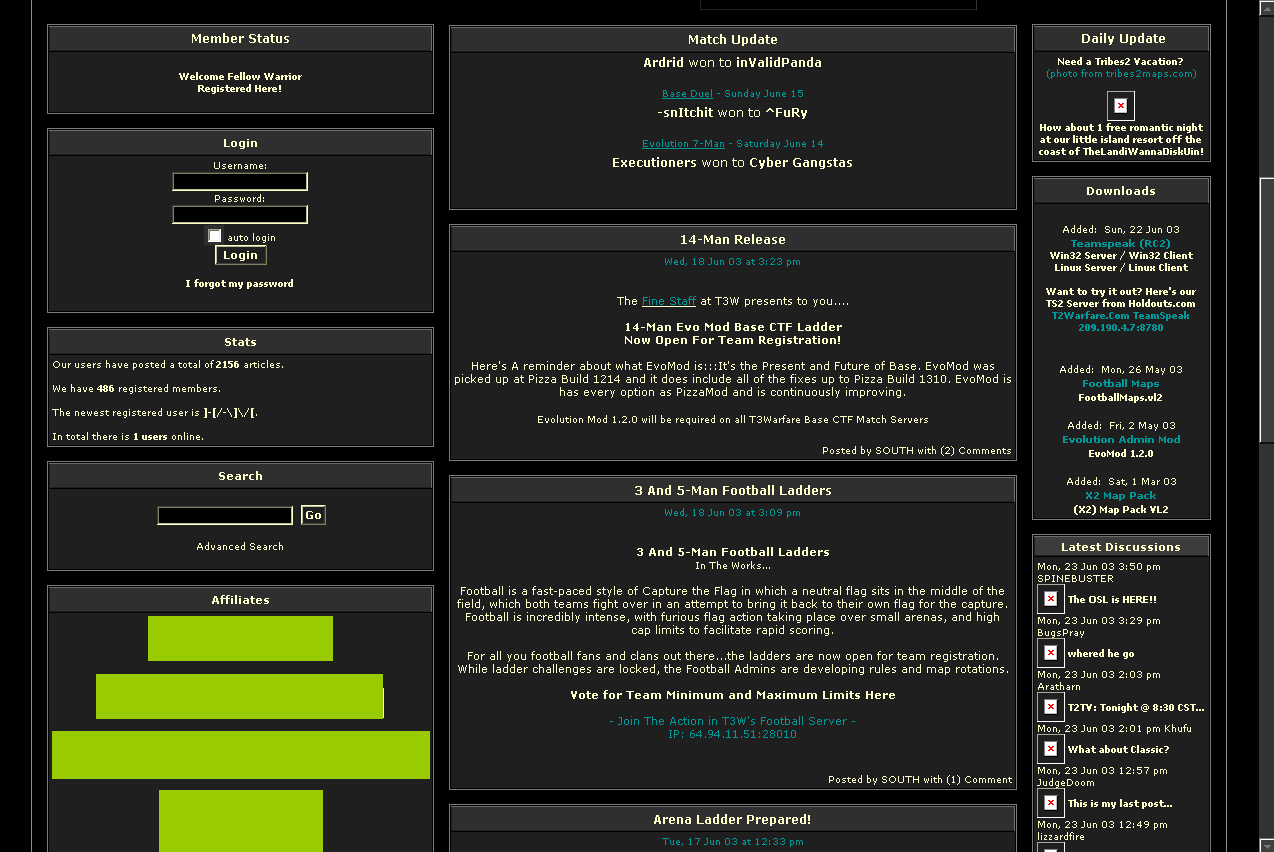Download (X2) Map Pack VL2
This screenshot has width=1274, height=852.
(1120, 510)
